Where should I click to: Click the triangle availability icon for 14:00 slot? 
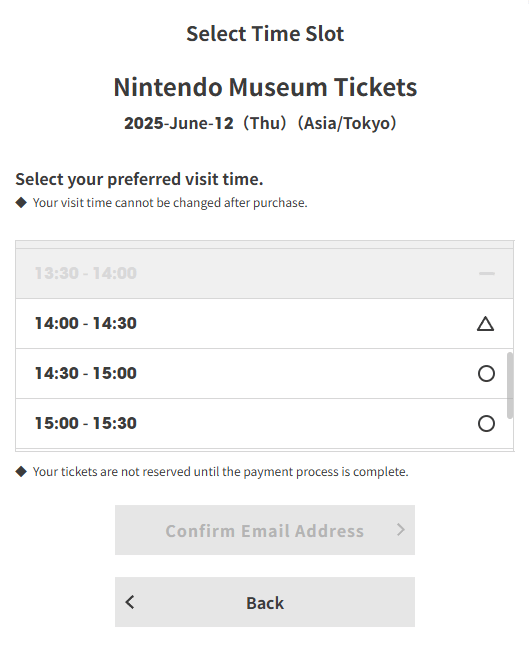[486, 324]
